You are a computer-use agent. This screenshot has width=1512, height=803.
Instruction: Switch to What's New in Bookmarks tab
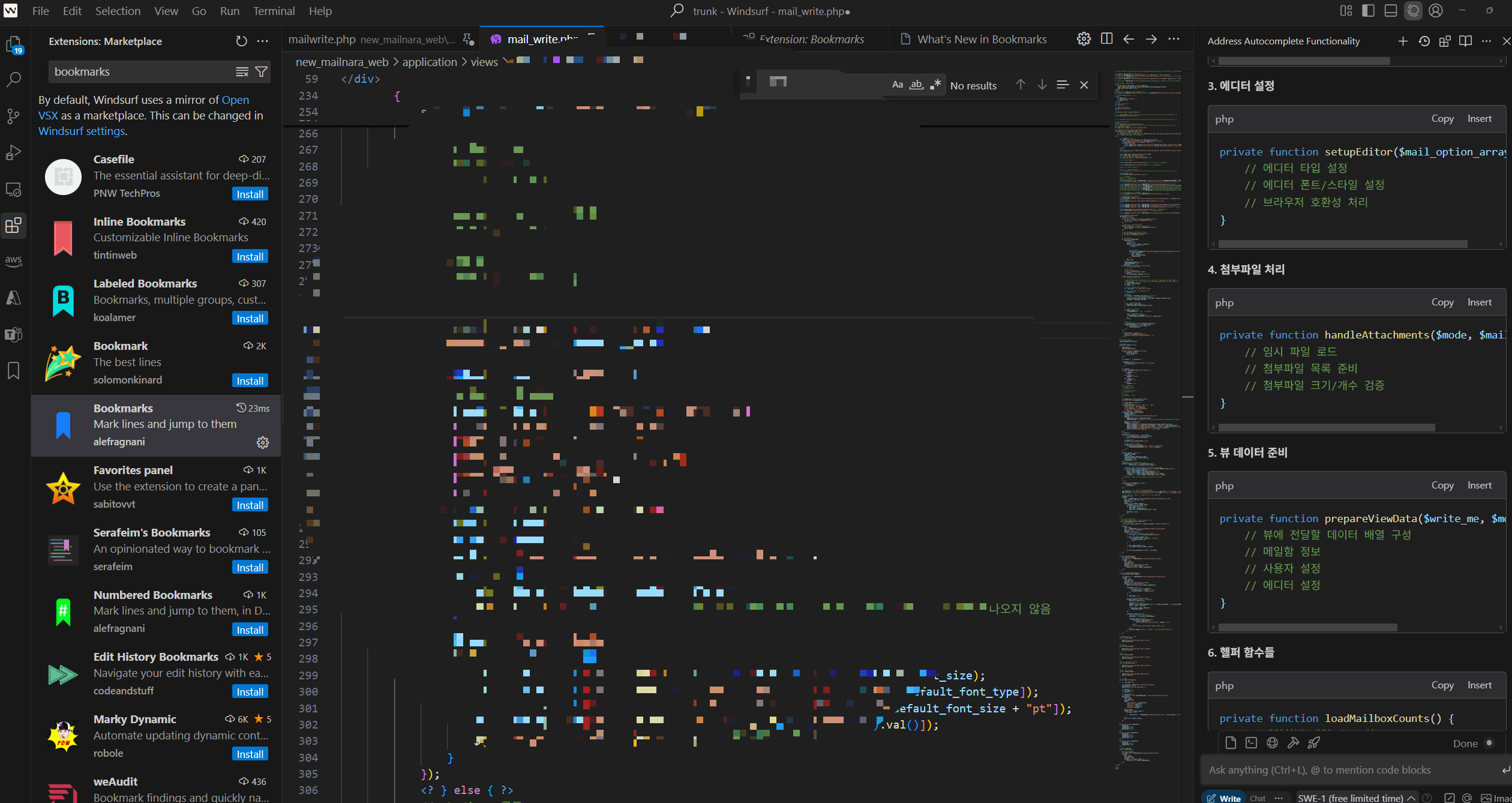coord(981,39)
